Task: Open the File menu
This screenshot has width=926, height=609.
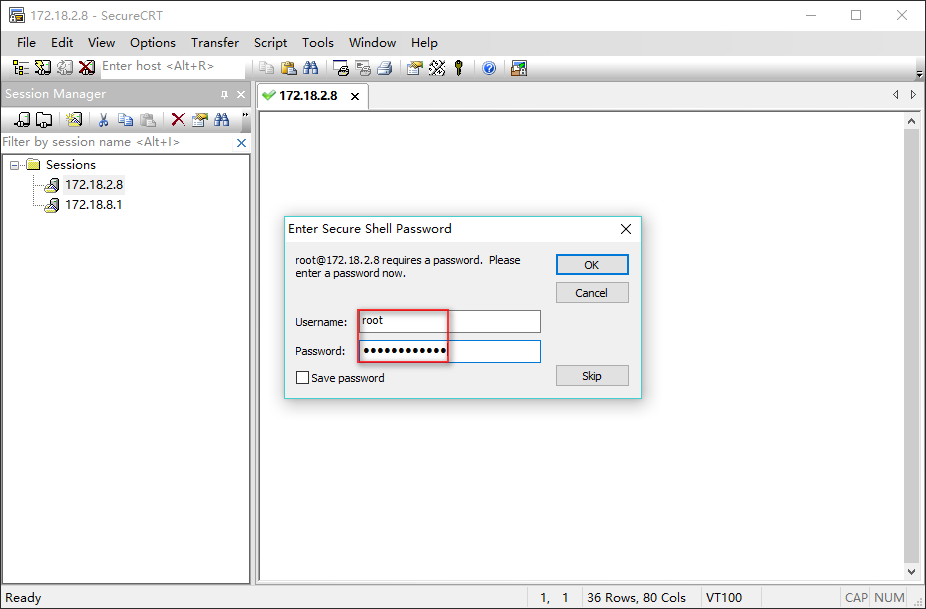Action: (26, 43)
